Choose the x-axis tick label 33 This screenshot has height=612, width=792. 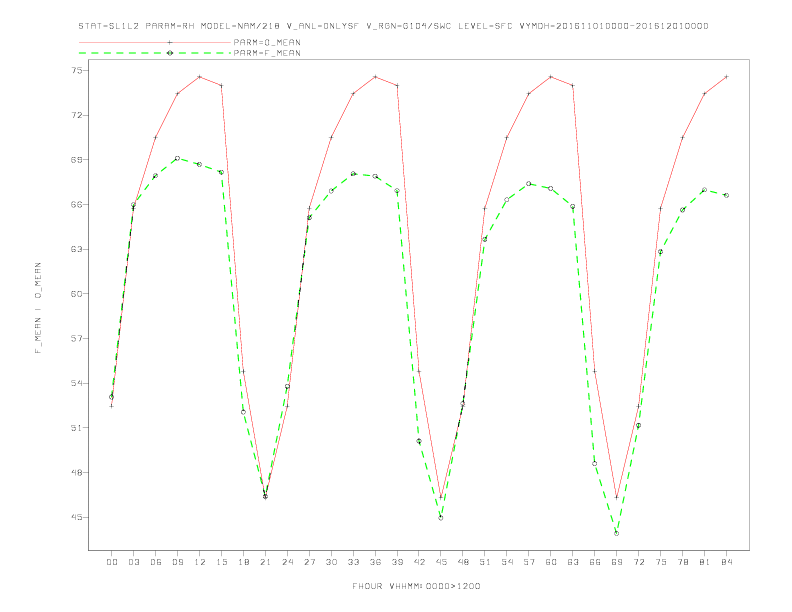(354, 562)
